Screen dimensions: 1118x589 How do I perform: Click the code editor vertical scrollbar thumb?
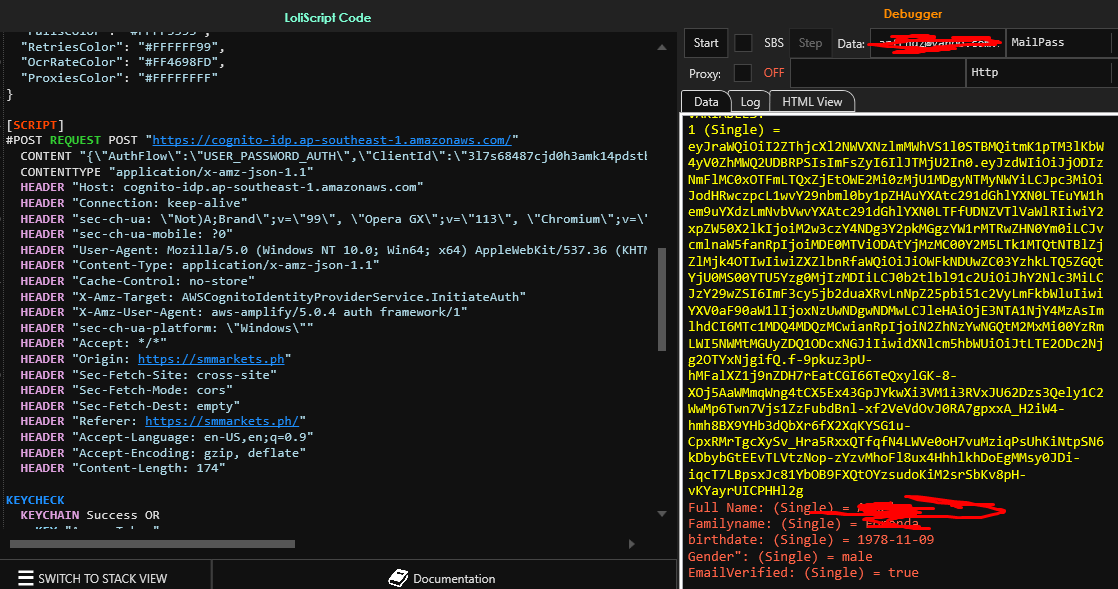[662, 299]
